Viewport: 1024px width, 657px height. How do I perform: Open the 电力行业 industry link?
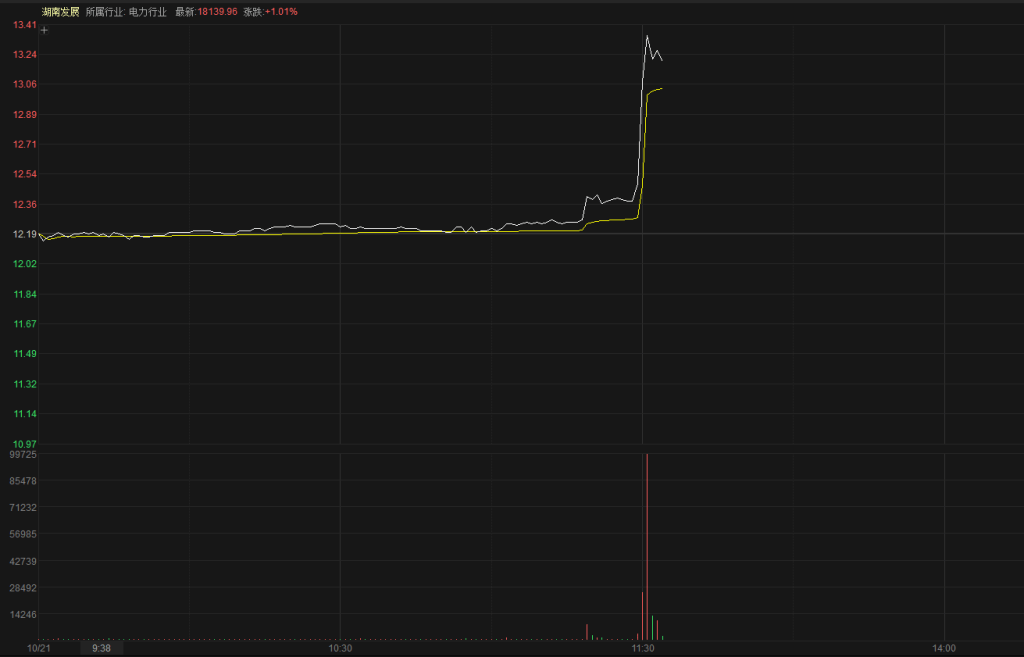pyautogui.click(x=148, y=11)
